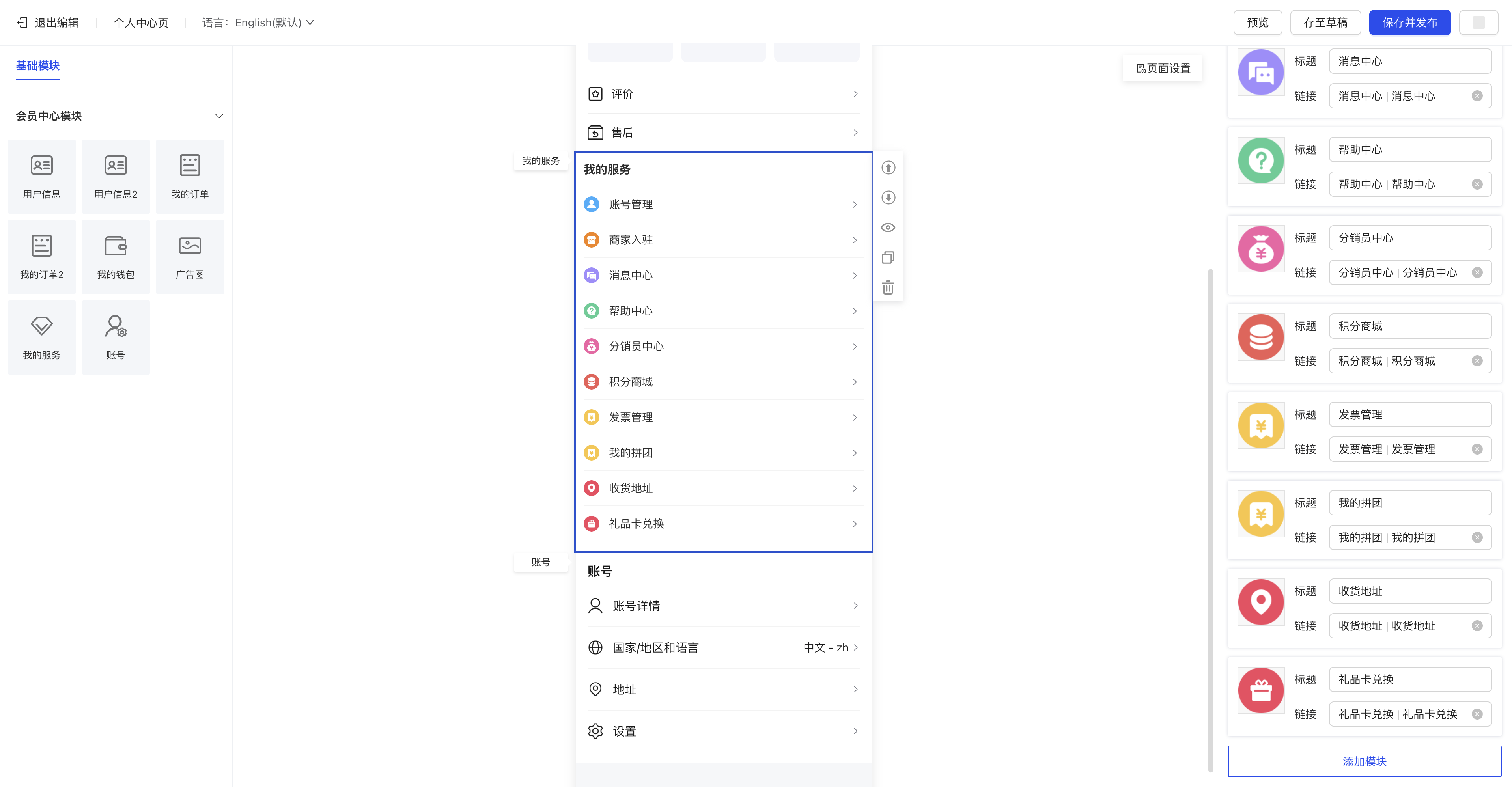The height and width of the screenshot is (787, 1512).
Task: Duplicate the module with the copy icon
Action: coord(888,257)
